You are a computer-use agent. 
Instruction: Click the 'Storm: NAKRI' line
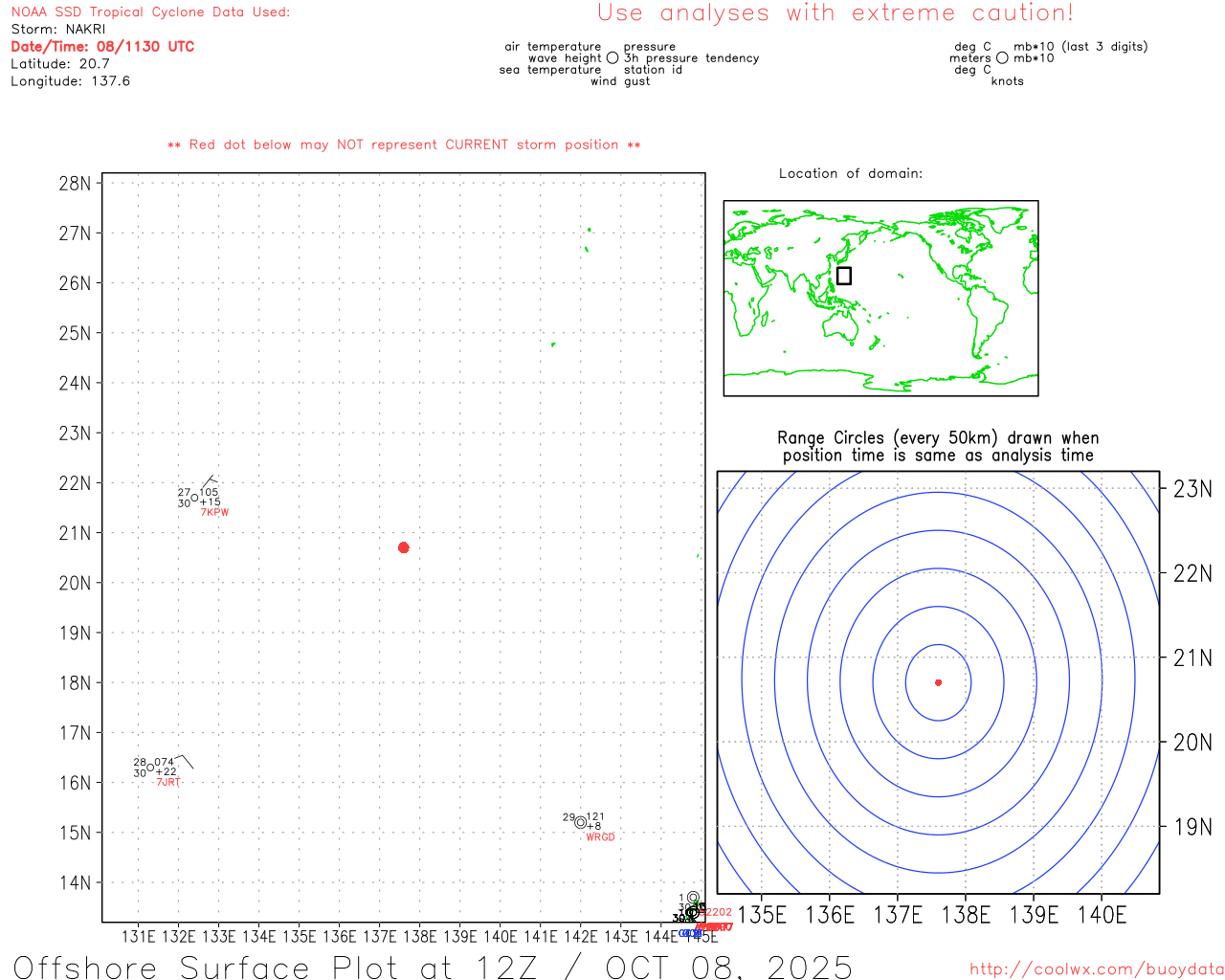58,30
